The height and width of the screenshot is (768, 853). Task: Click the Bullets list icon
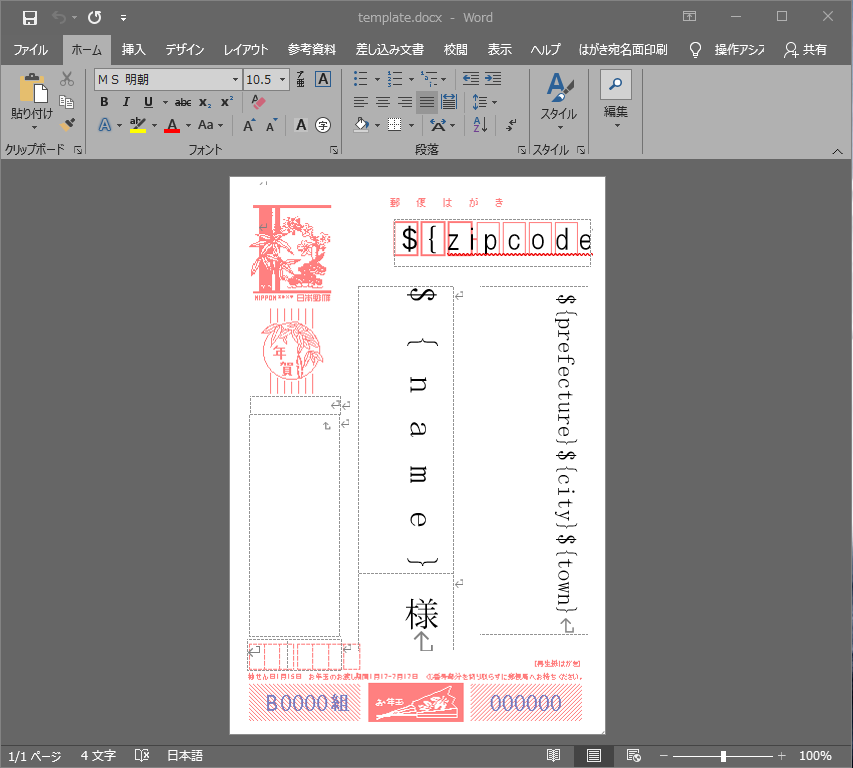(361, 79)
